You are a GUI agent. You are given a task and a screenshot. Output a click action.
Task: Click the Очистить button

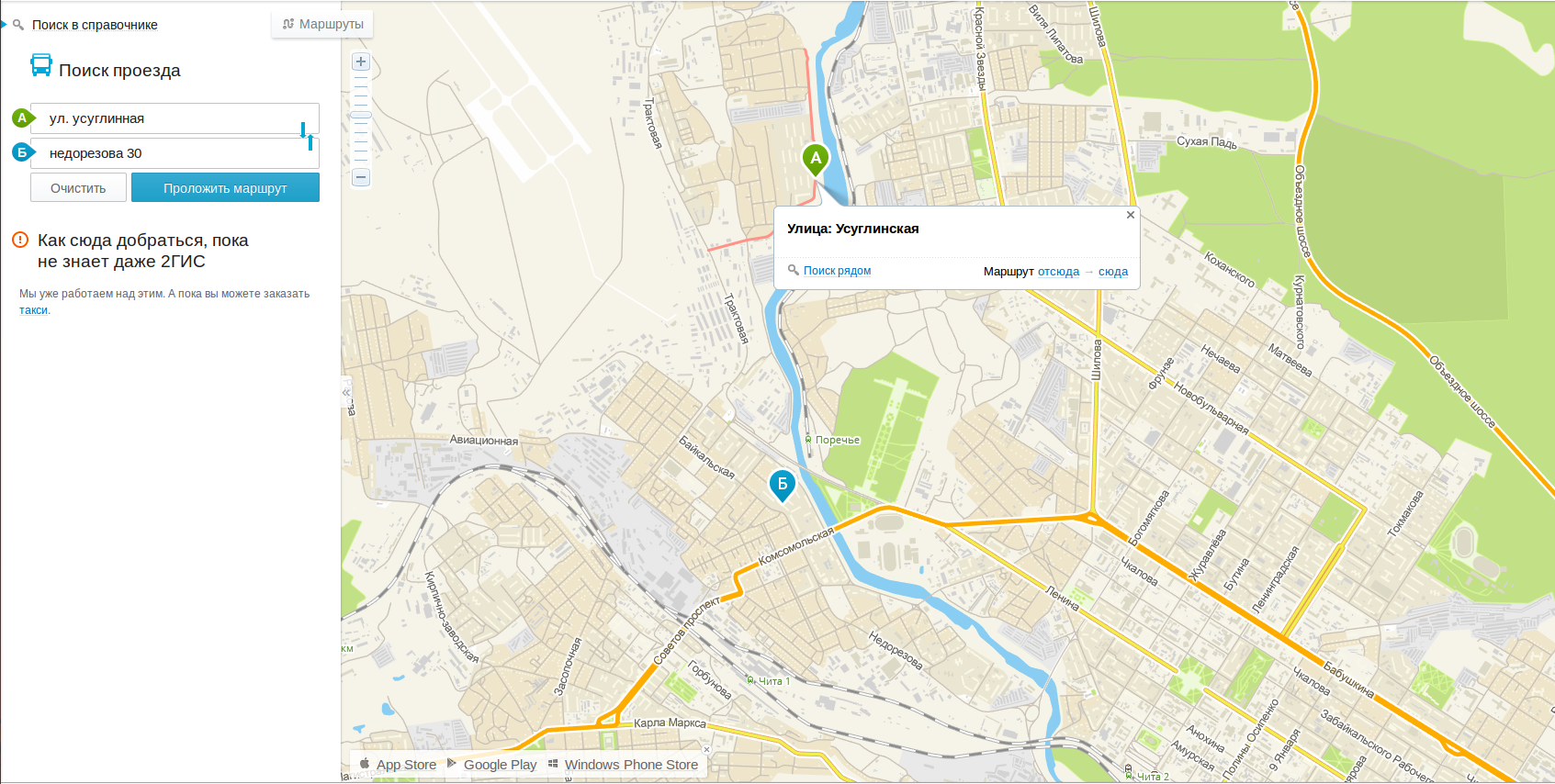pyautogui.click(x=78, y=188)
